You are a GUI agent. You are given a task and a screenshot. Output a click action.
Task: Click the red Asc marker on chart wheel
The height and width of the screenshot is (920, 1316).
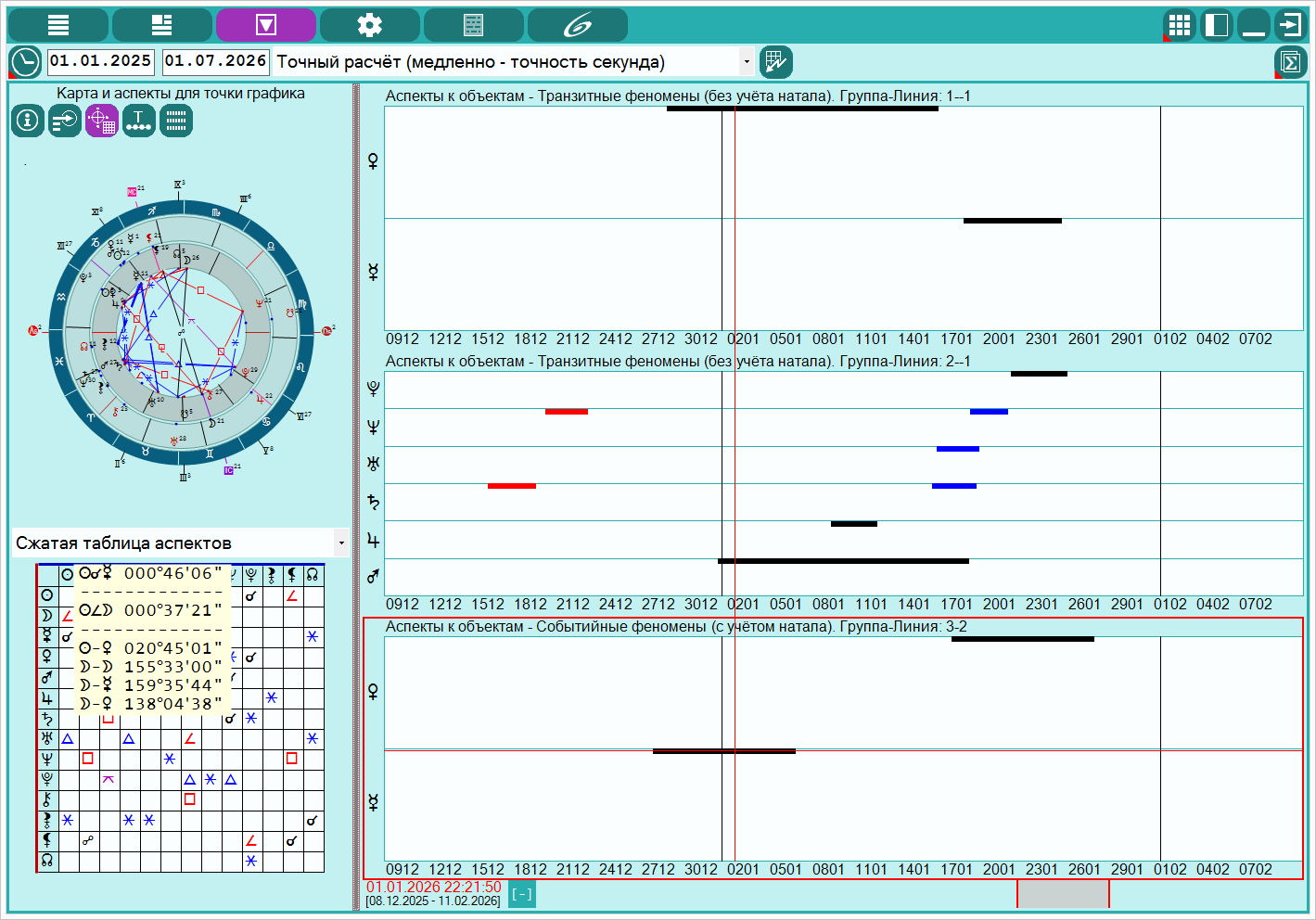(x=33, y=330)
